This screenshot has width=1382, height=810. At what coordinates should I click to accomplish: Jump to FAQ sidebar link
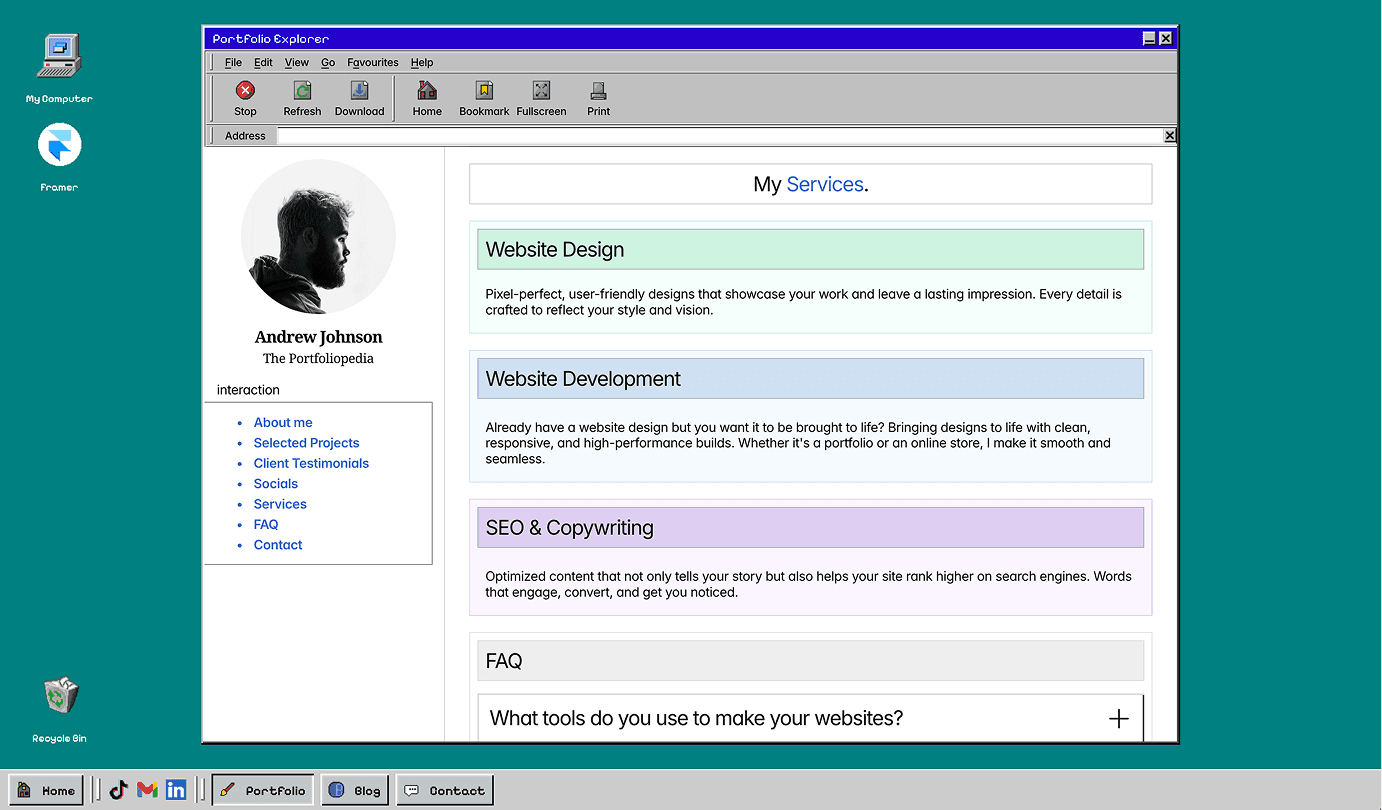click(266, 524)
